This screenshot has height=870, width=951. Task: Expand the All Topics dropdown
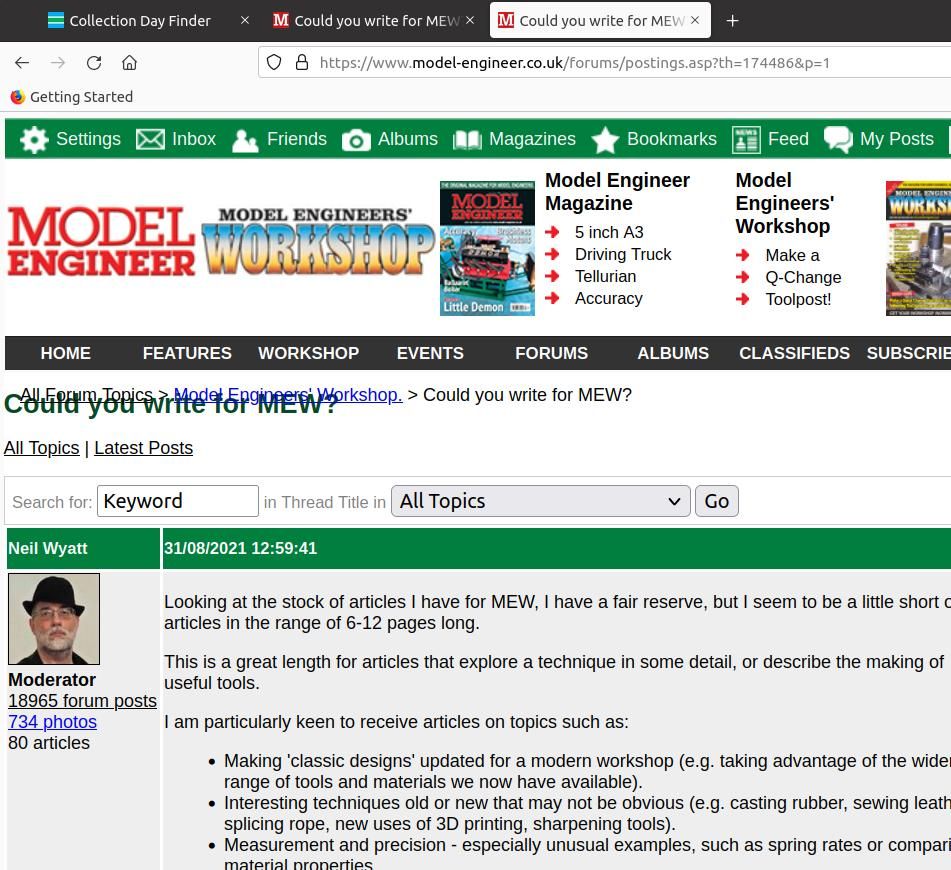(x=540, y=501)
